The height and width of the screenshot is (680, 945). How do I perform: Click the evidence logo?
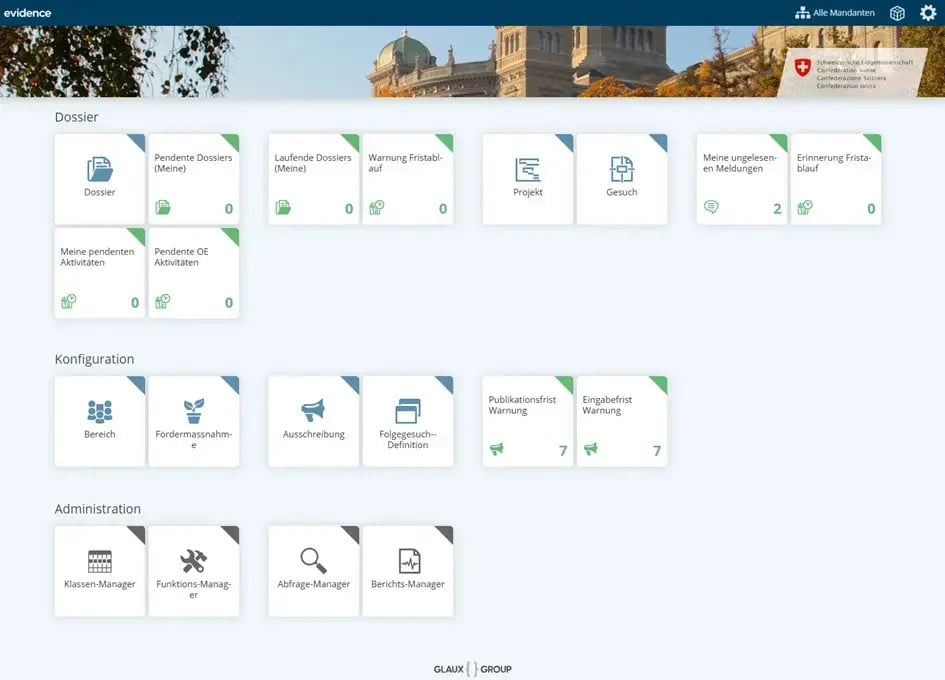tap(27, 13)
